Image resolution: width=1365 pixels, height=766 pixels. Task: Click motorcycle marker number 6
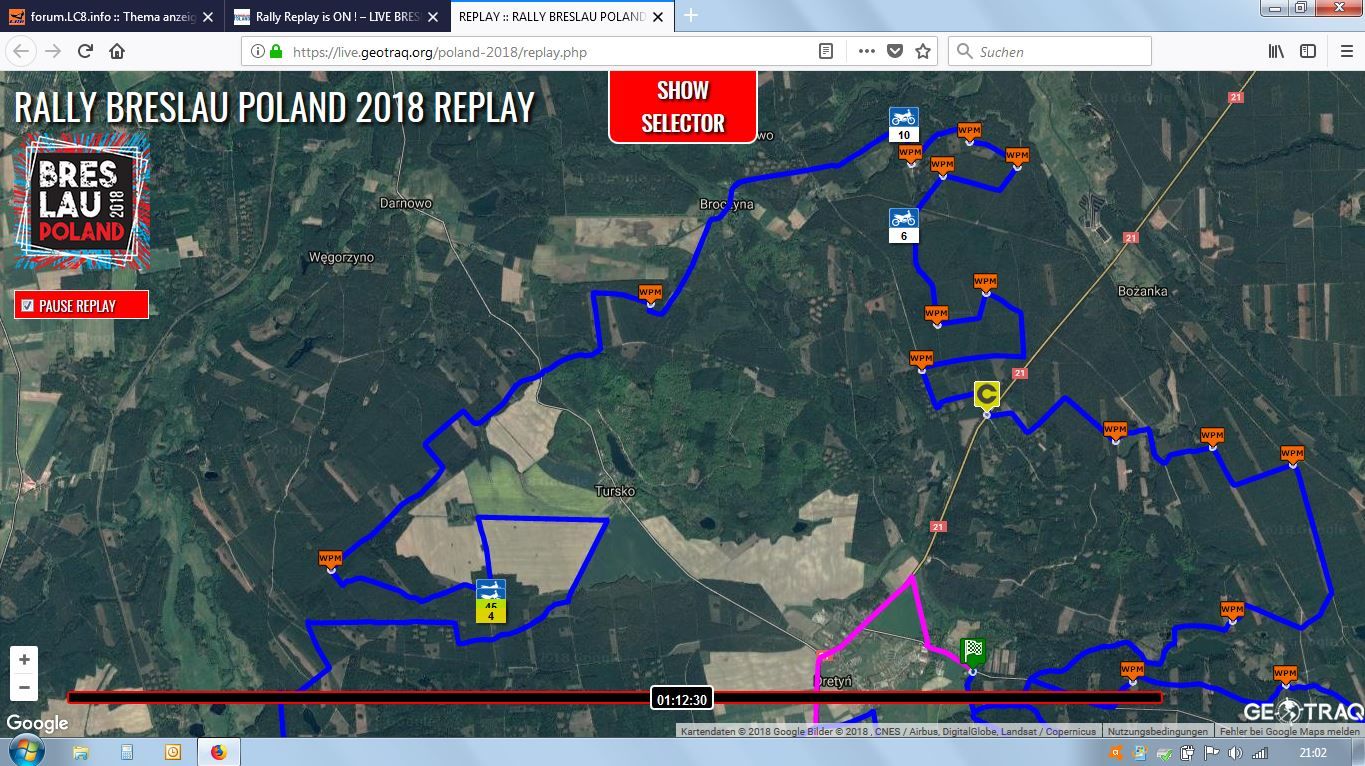click(903, 225)
